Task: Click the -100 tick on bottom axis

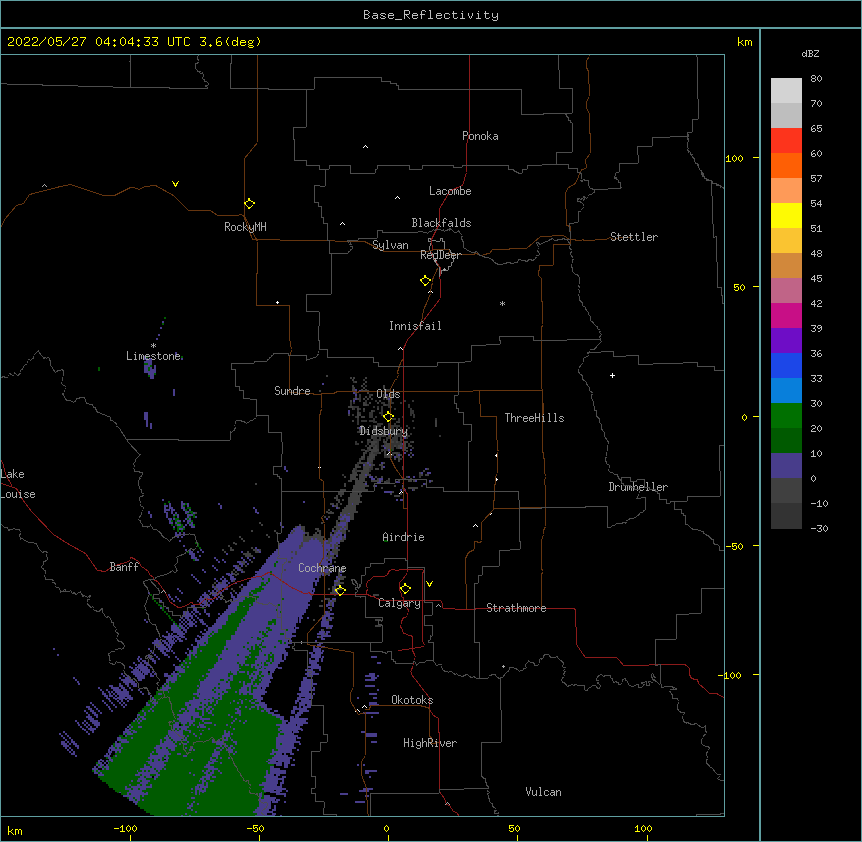Action: pos(126,828)
